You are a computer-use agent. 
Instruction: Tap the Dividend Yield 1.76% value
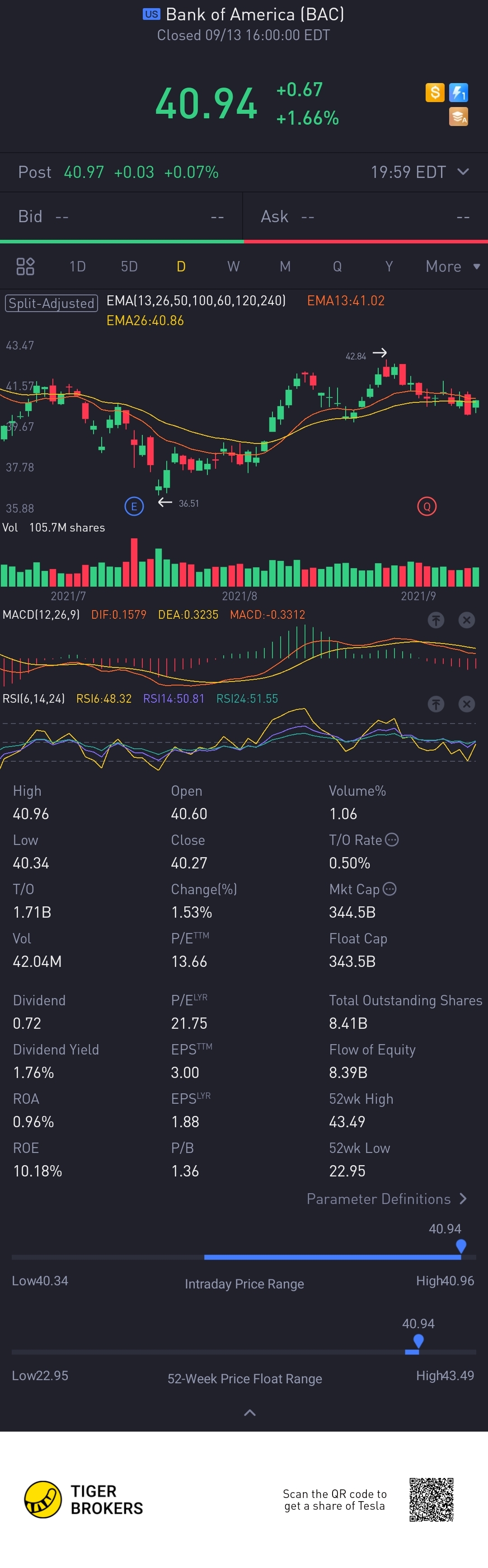point(33,1072)
